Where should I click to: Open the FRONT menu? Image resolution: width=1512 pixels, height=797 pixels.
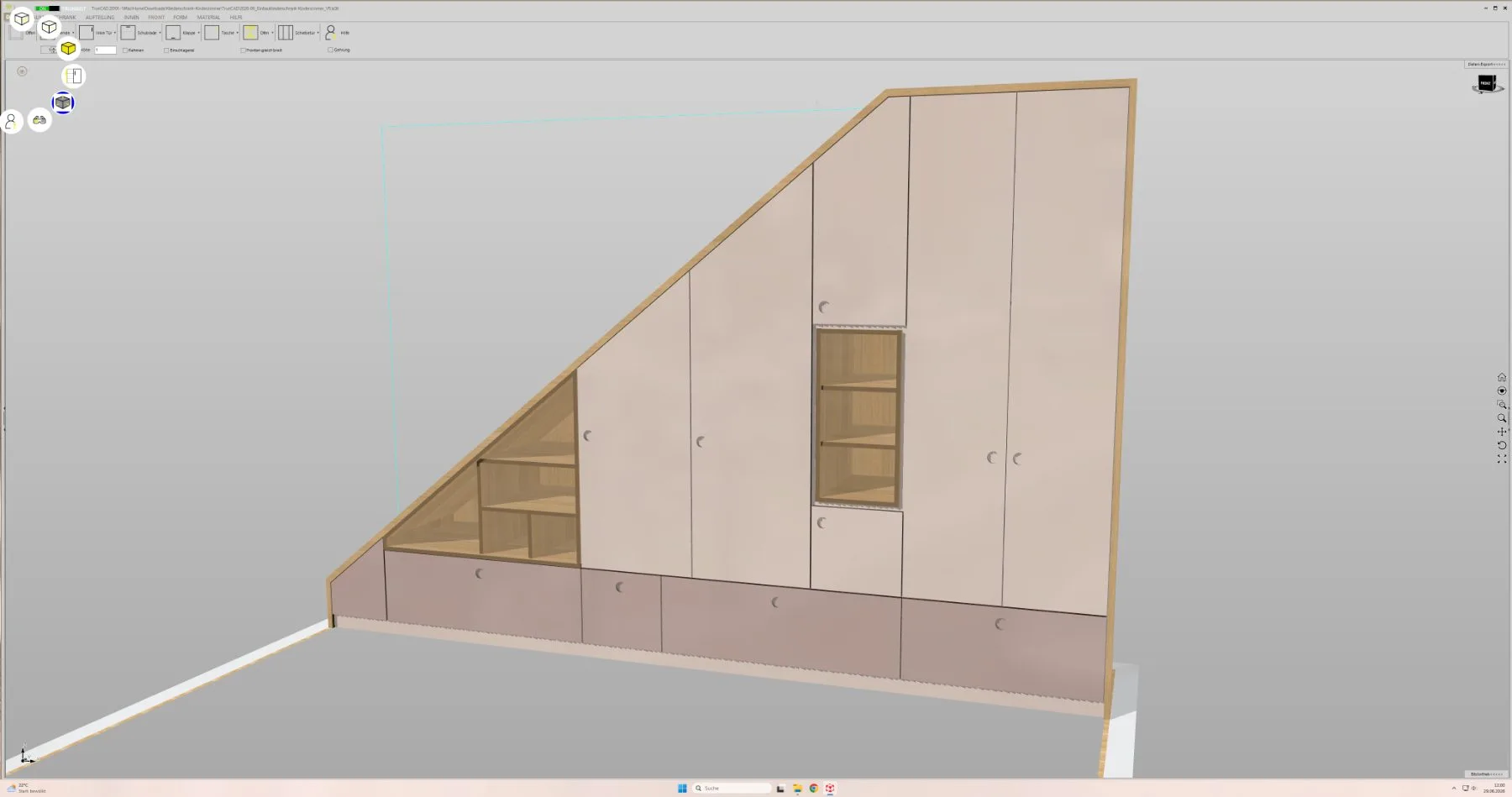pos(156,17)
